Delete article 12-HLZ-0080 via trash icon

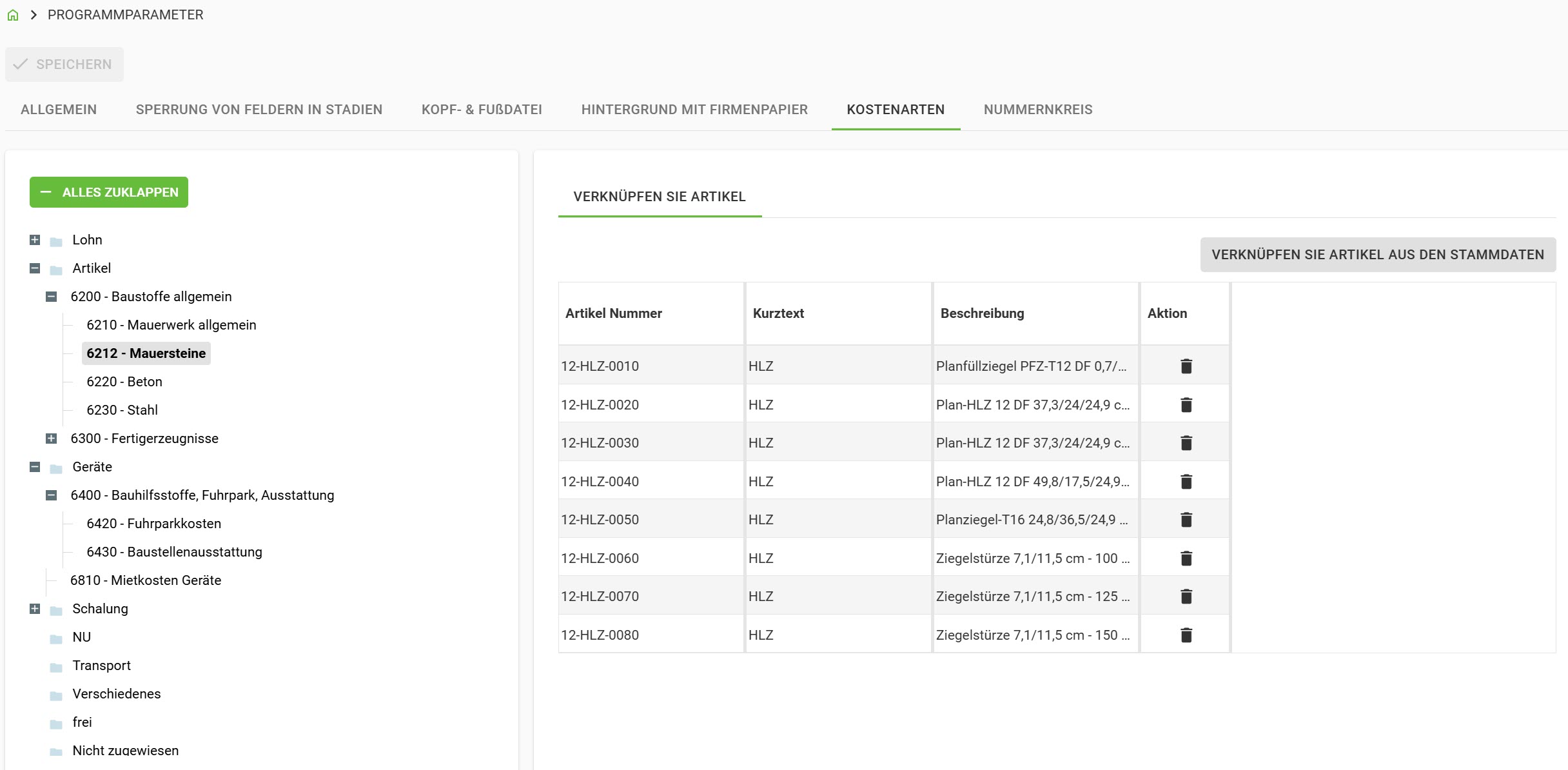pyautogui.click(x=1186, y=635)
